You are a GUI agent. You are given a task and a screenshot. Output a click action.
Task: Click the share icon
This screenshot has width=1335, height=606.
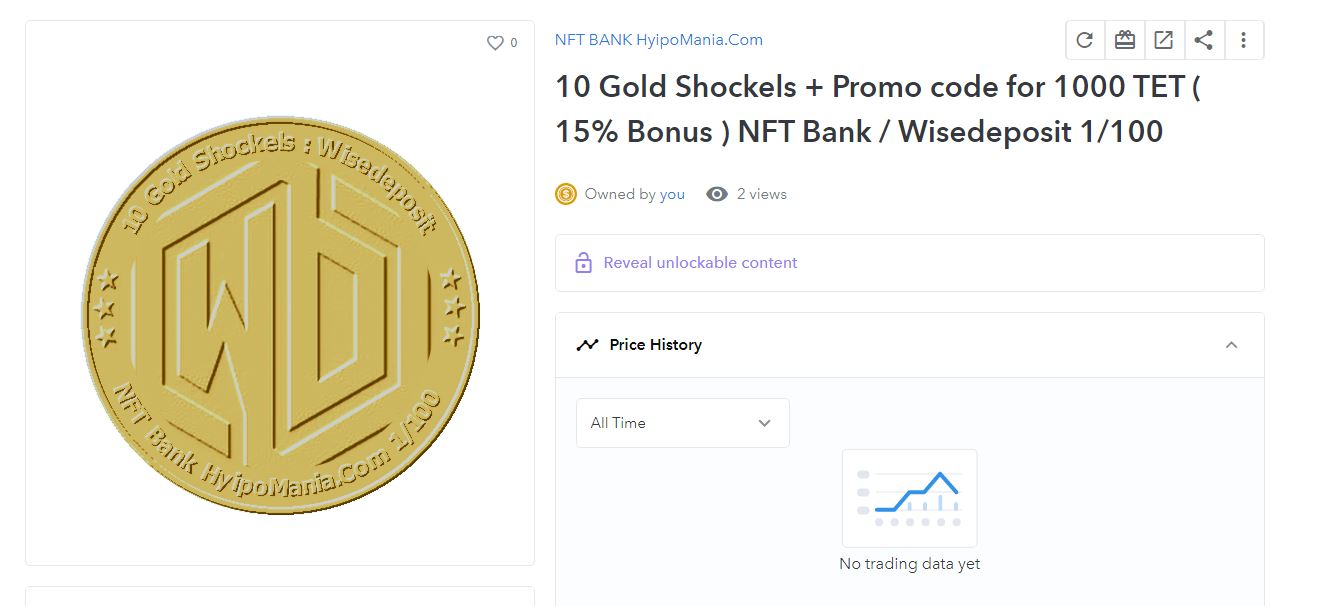click(x=1204, y=40)
